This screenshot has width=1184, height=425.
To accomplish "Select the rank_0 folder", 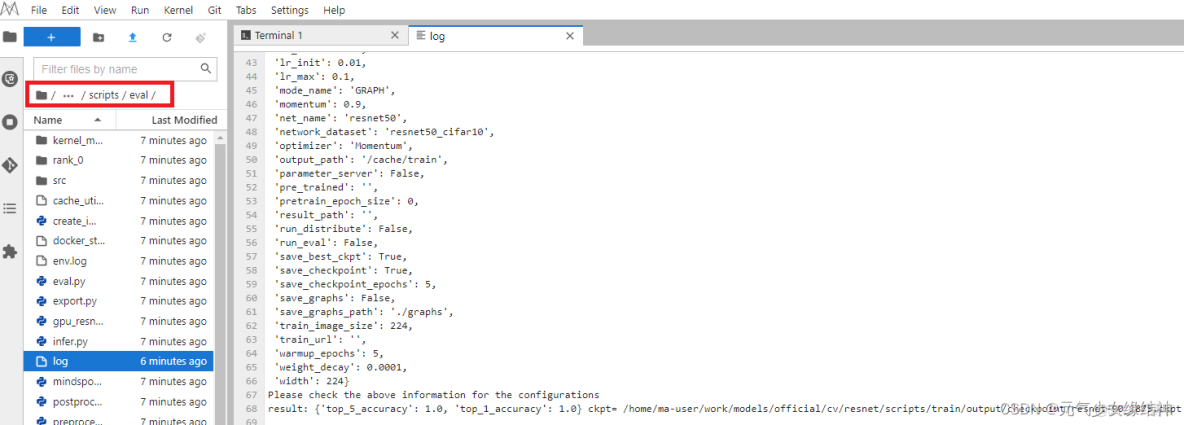I will 119,160.
